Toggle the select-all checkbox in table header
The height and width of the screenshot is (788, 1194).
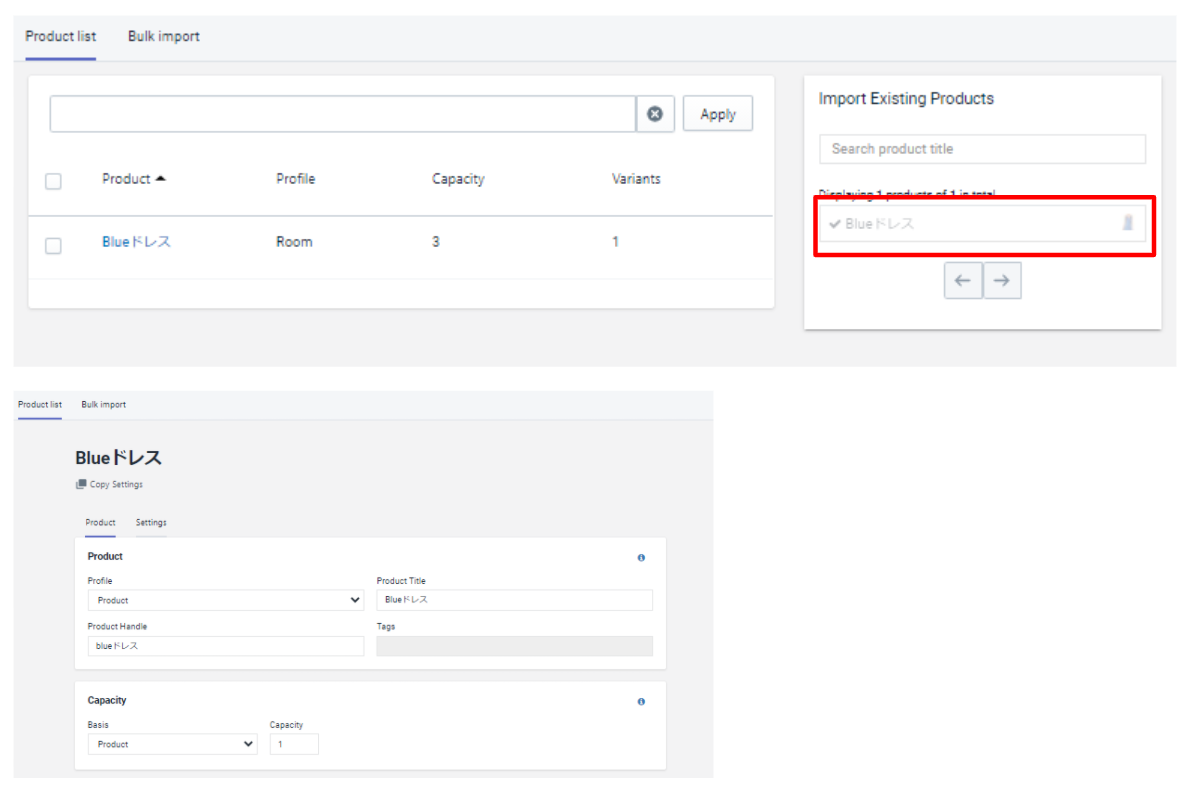[x=54, y=181]
